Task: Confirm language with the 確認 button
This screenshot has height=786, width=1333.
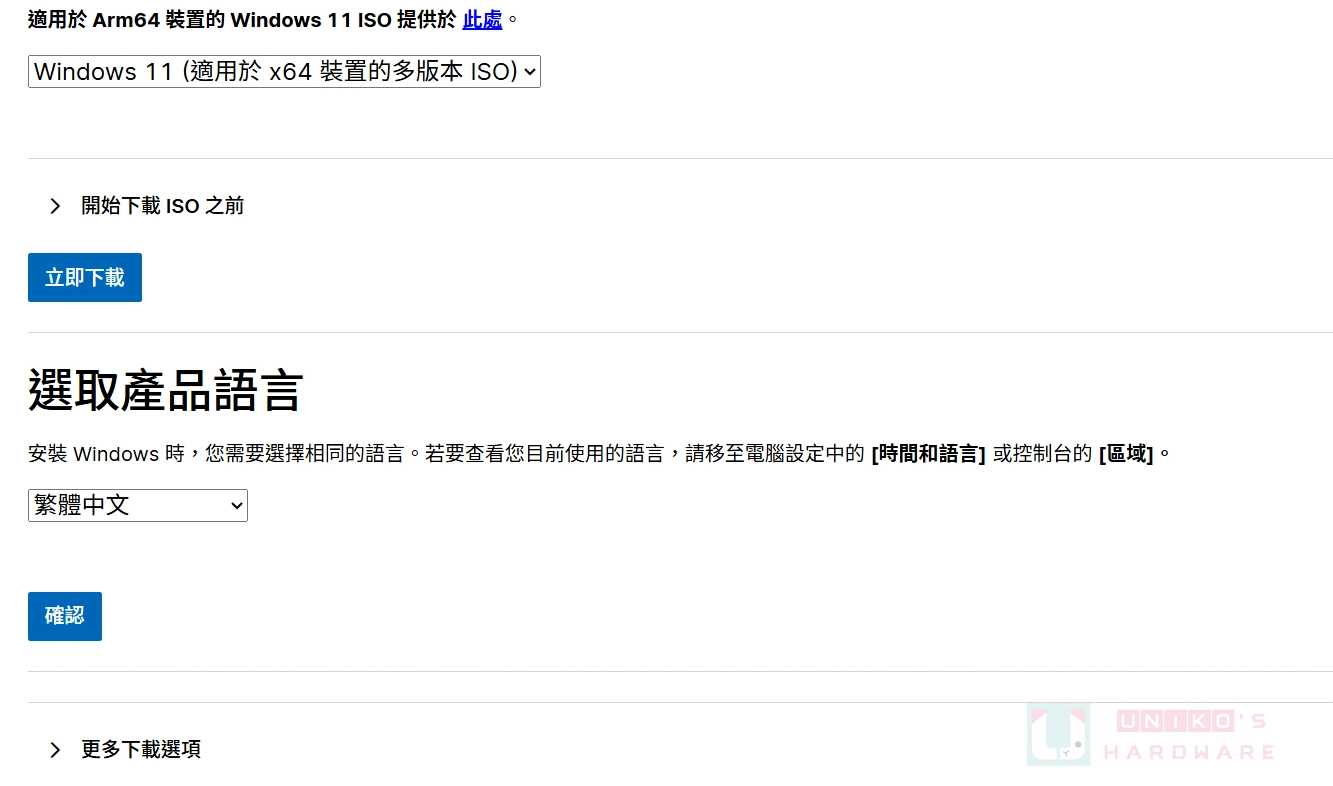Action: [65, 616]
